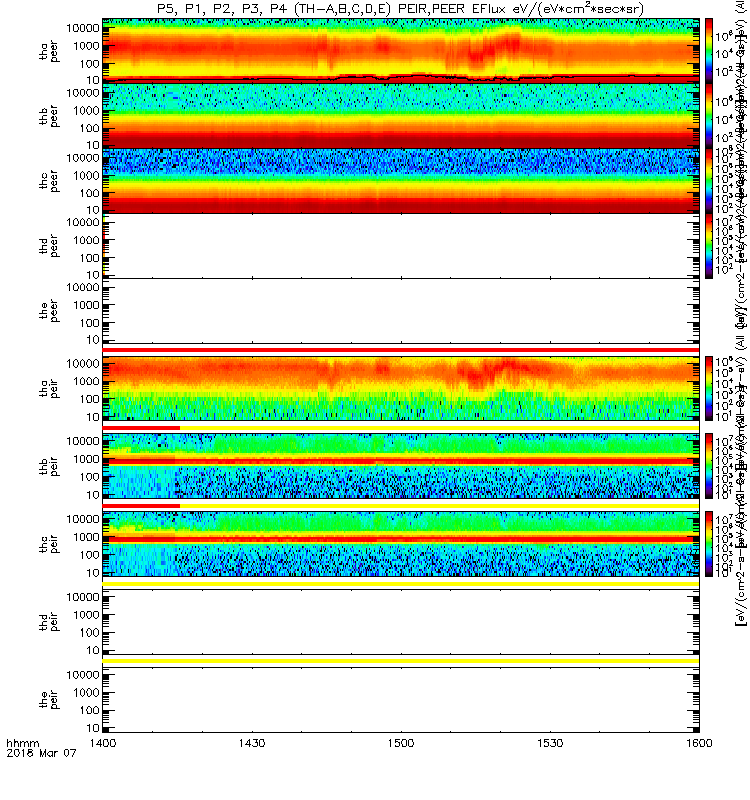The image size is (750, 800).
Task: Click the 10 tick label of the peir
Action: click(x=92, y=728)
